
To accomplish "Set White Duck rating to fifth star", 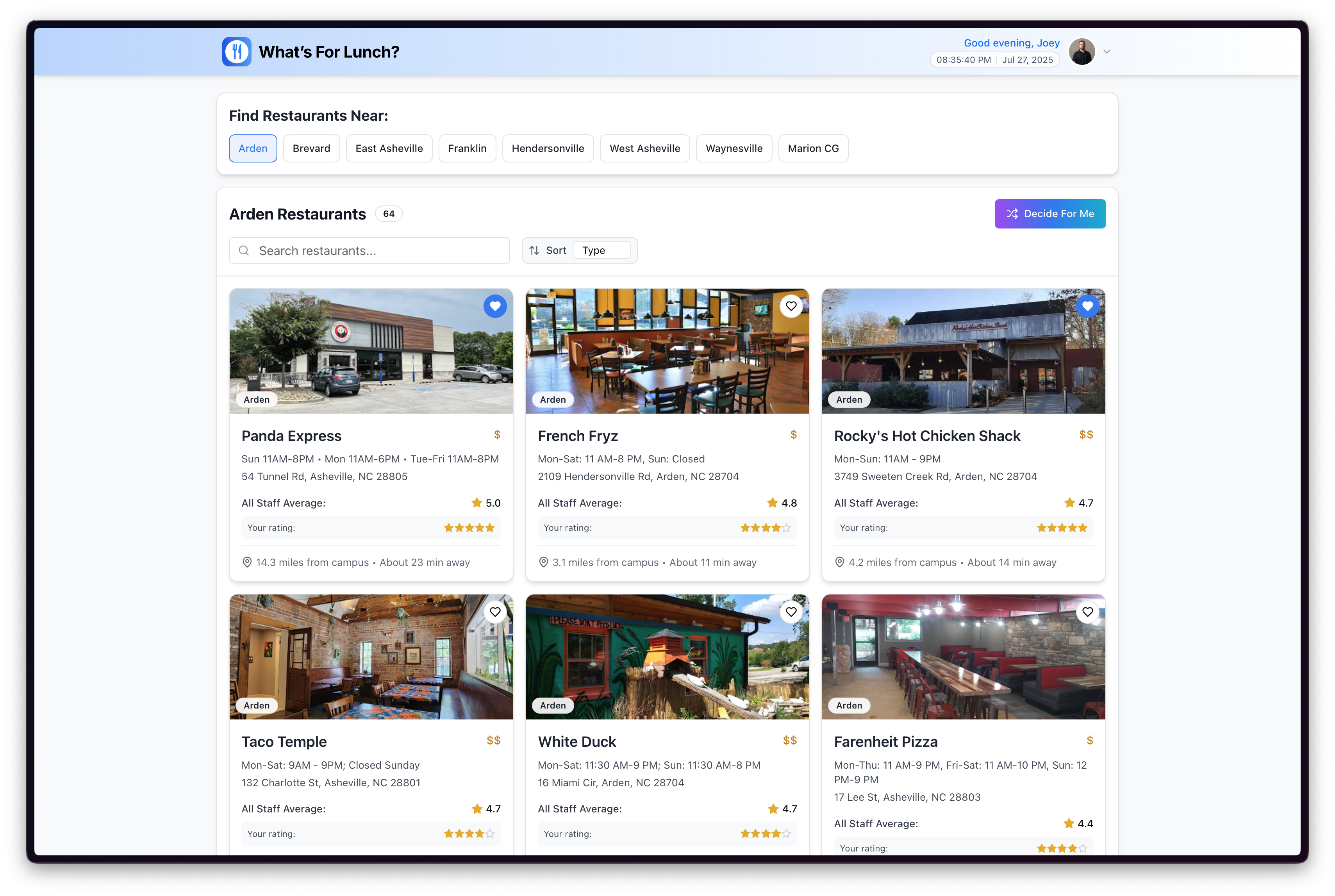I will pyautogui.click(x=787, y=834).
